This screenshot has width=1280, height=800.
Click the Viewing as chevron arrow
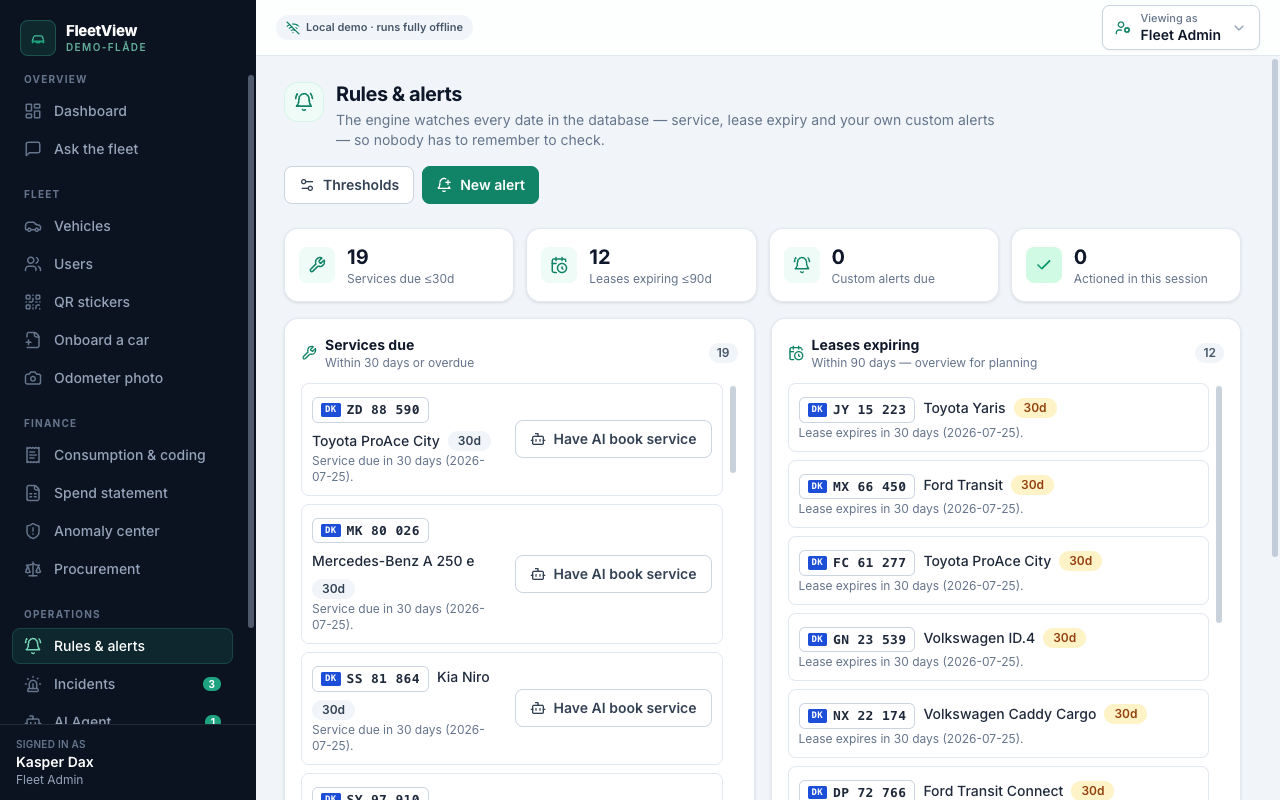(1239, 28)
